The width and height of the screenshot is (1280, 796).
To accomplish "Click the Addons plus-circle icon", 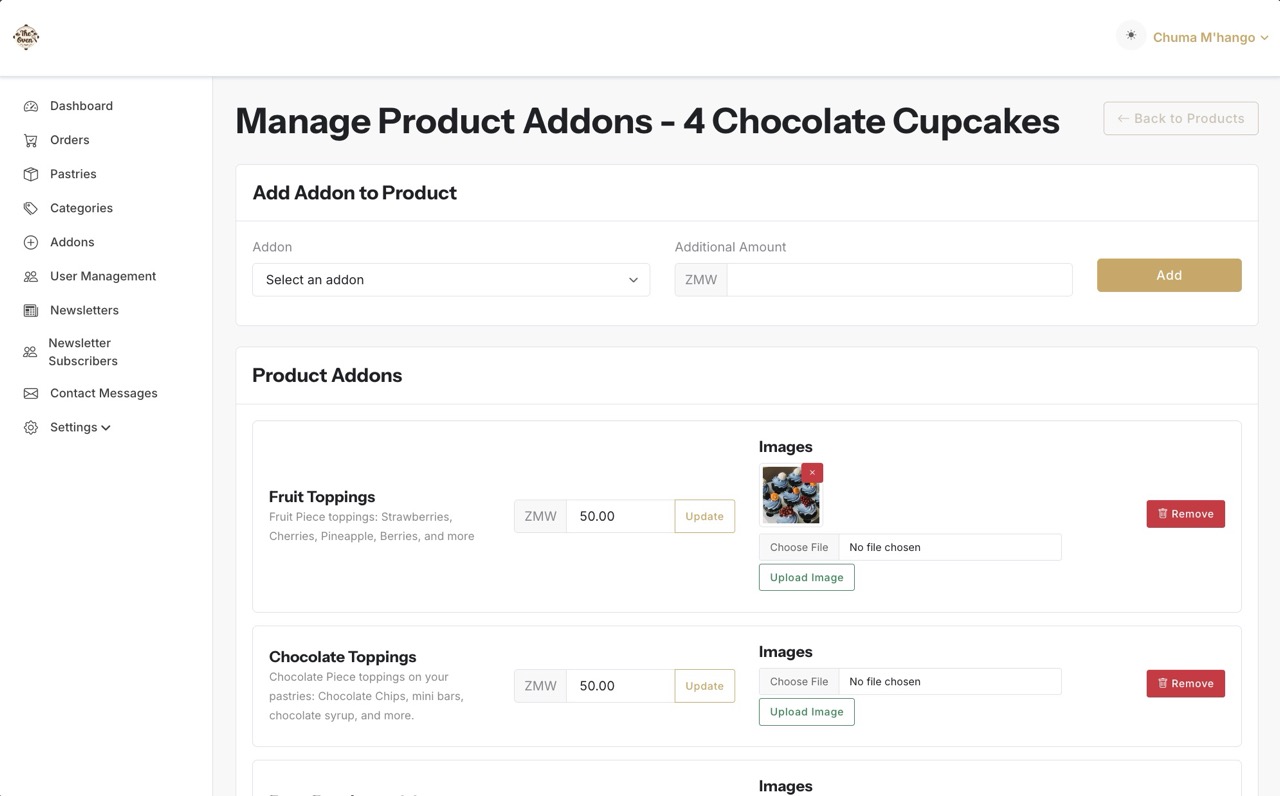I will pyautogui.click(x=31, y=242).
